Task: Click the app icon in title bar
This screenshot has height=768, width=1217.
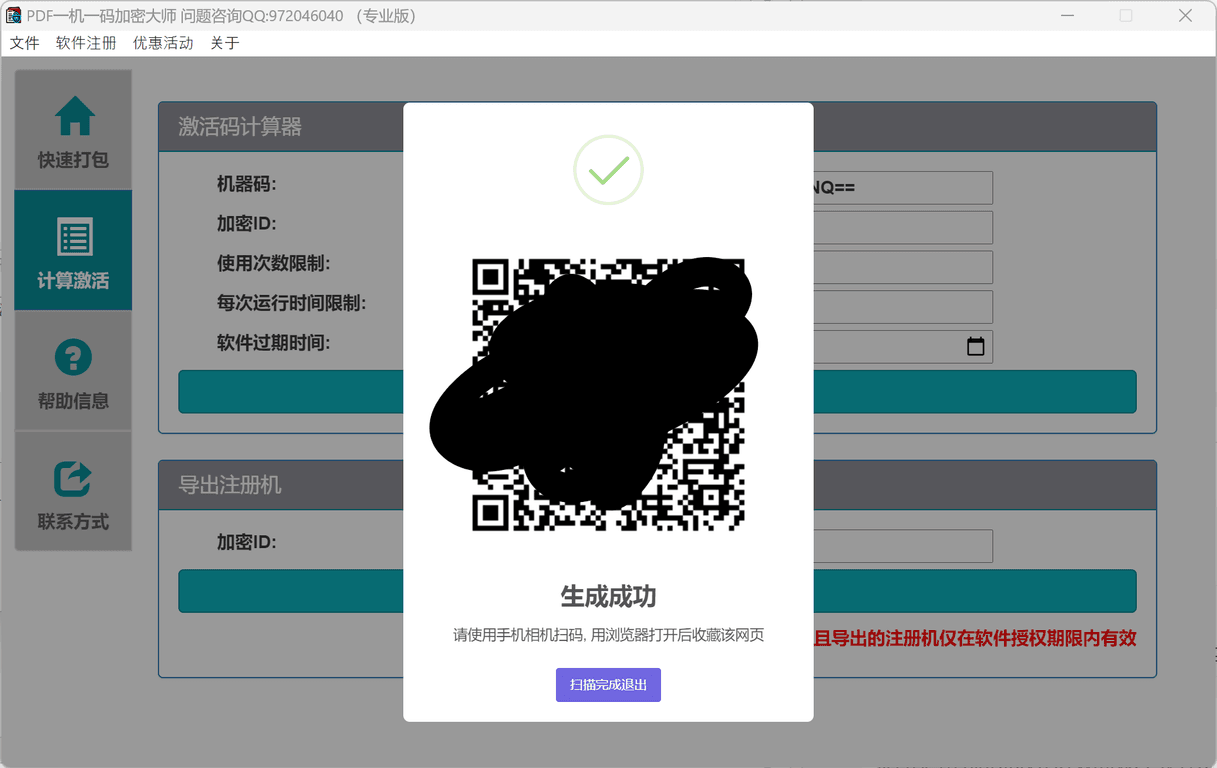Action: point(14,15)
